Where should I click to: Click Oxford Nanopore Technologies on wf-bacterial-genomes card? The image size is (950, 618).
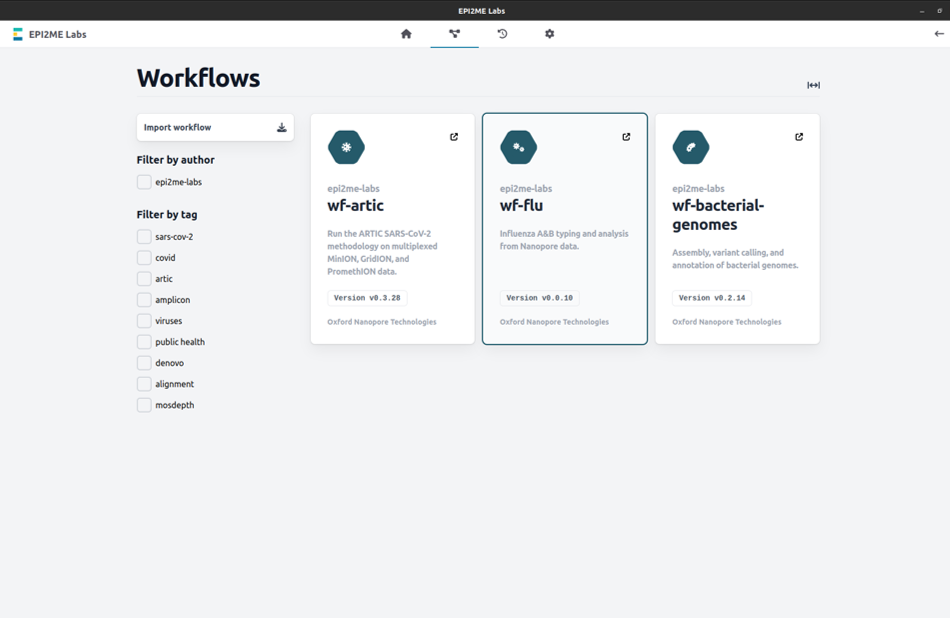coord(726,322)
